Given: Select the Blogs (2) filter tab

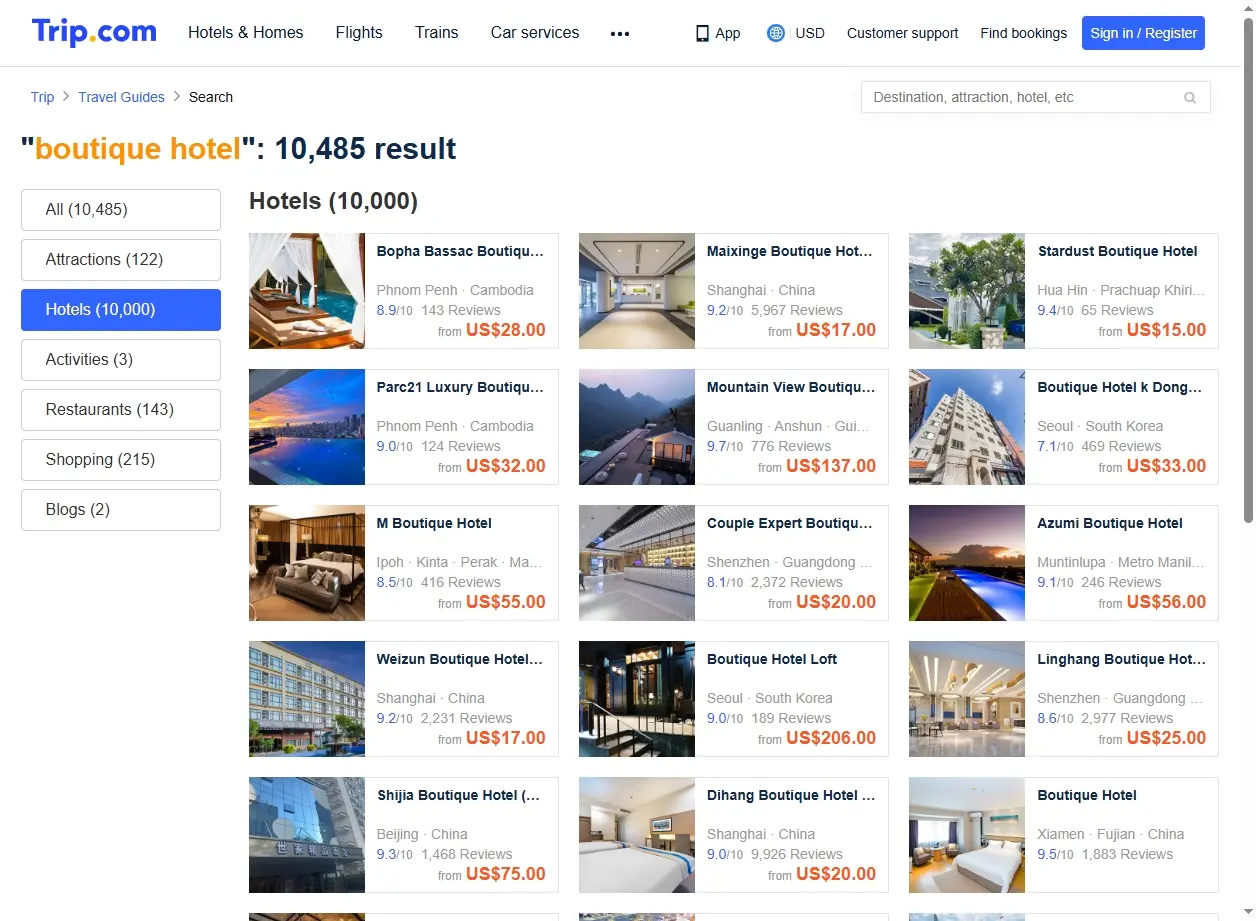Looking at the screenshot, I should (121, 510).
